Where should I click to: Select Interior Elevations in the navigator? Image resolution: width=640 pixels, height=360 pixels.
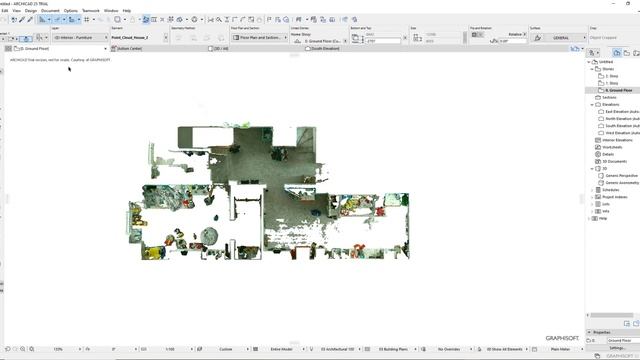click(x=617, y=140)
